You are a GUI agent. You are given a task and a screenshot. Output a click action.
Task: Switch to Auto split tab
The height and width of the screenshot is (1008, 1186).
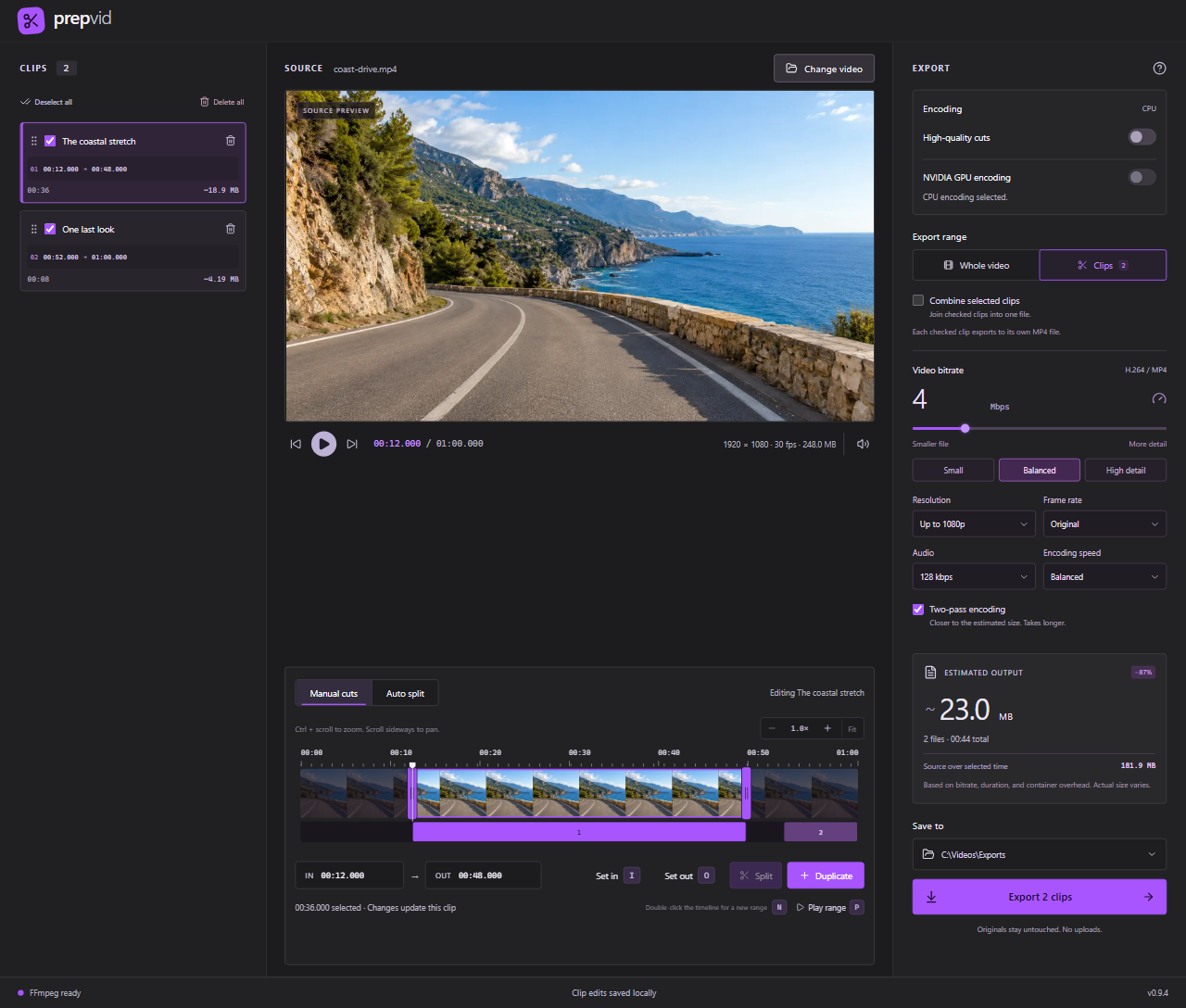point(405,693)
